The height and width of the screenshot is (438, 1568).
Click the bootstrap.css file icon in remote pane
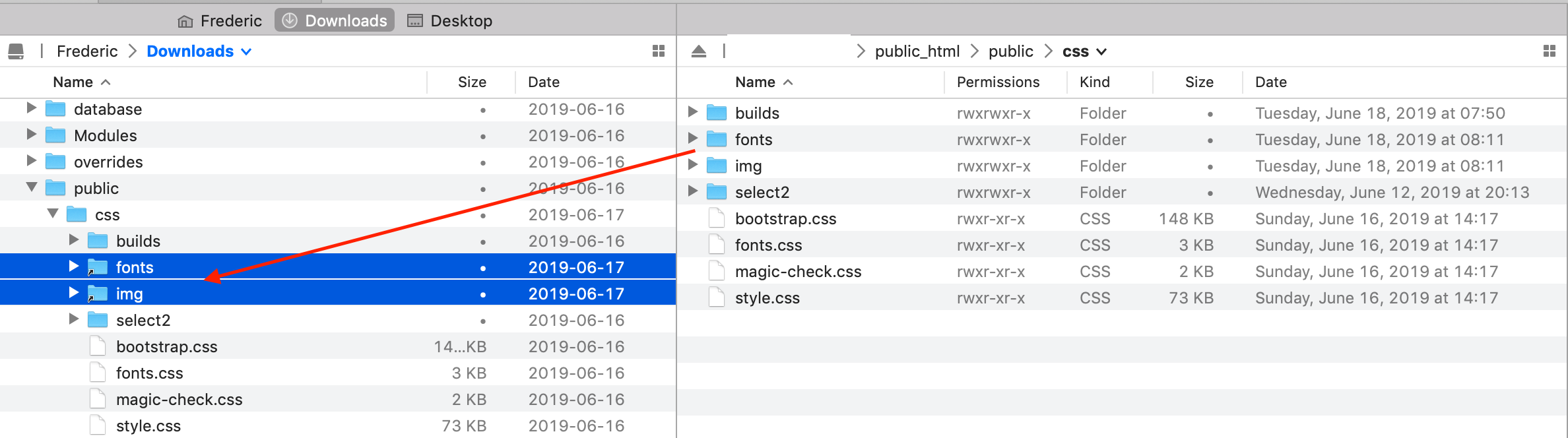tap(717, 218)
